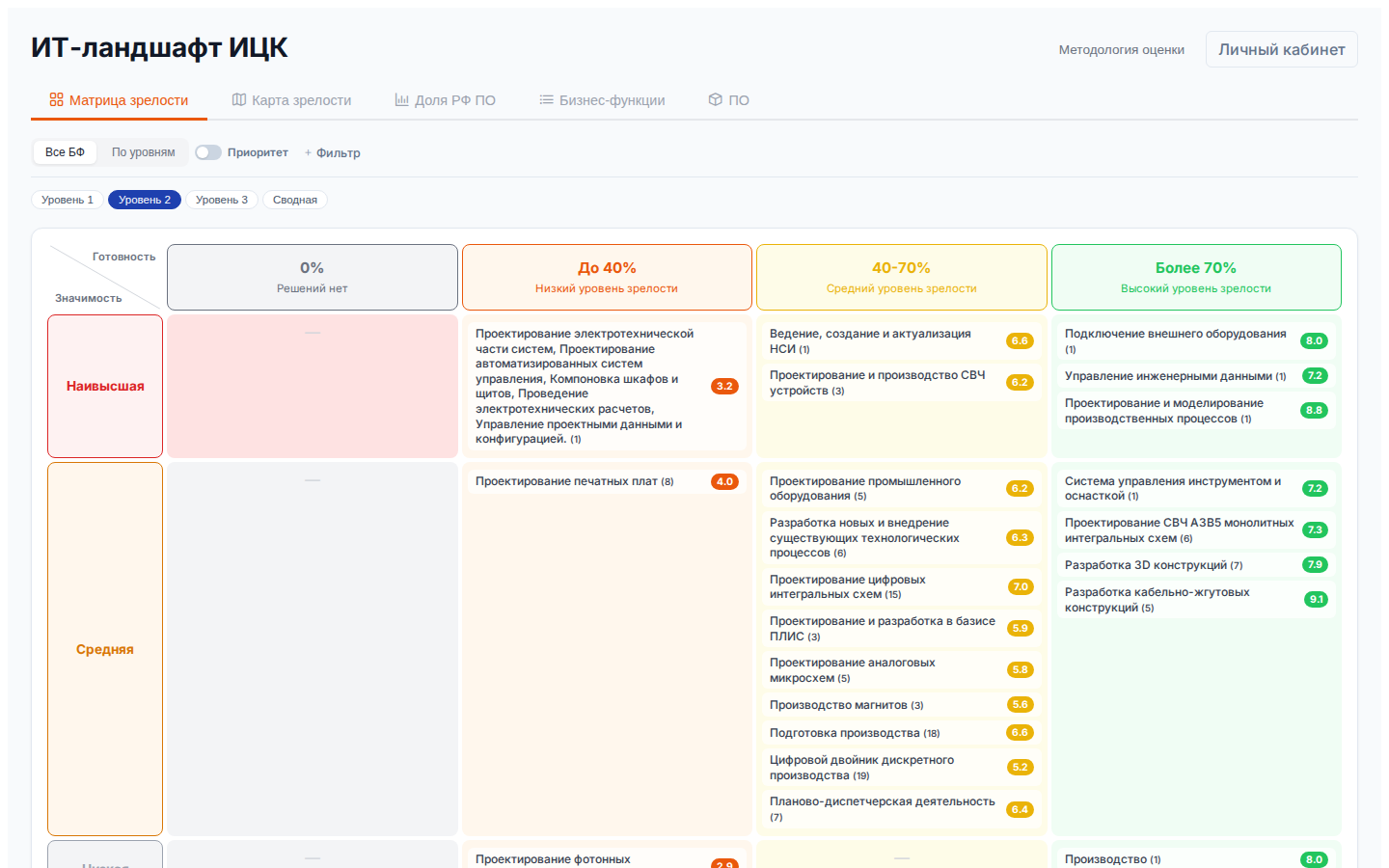The width and height of the screenshot is (1389, 868).
Task: Switch to the Сводная view
Action: click(294, 200)
